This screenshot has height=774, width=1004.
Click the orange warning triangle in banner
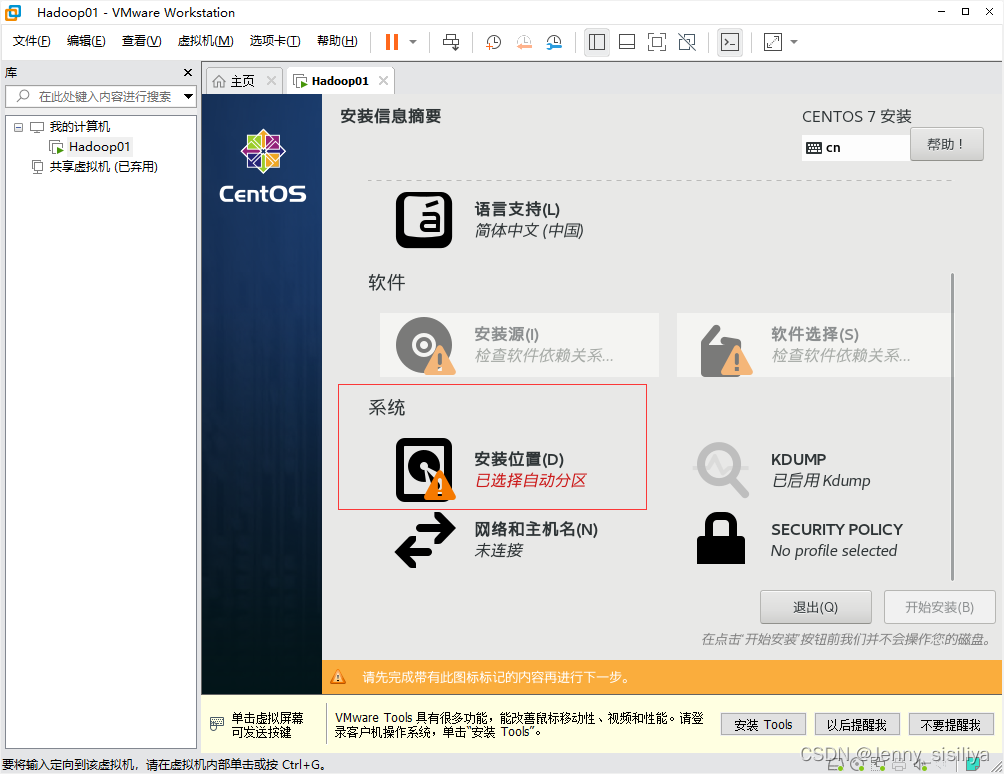[x=337, y=677]
